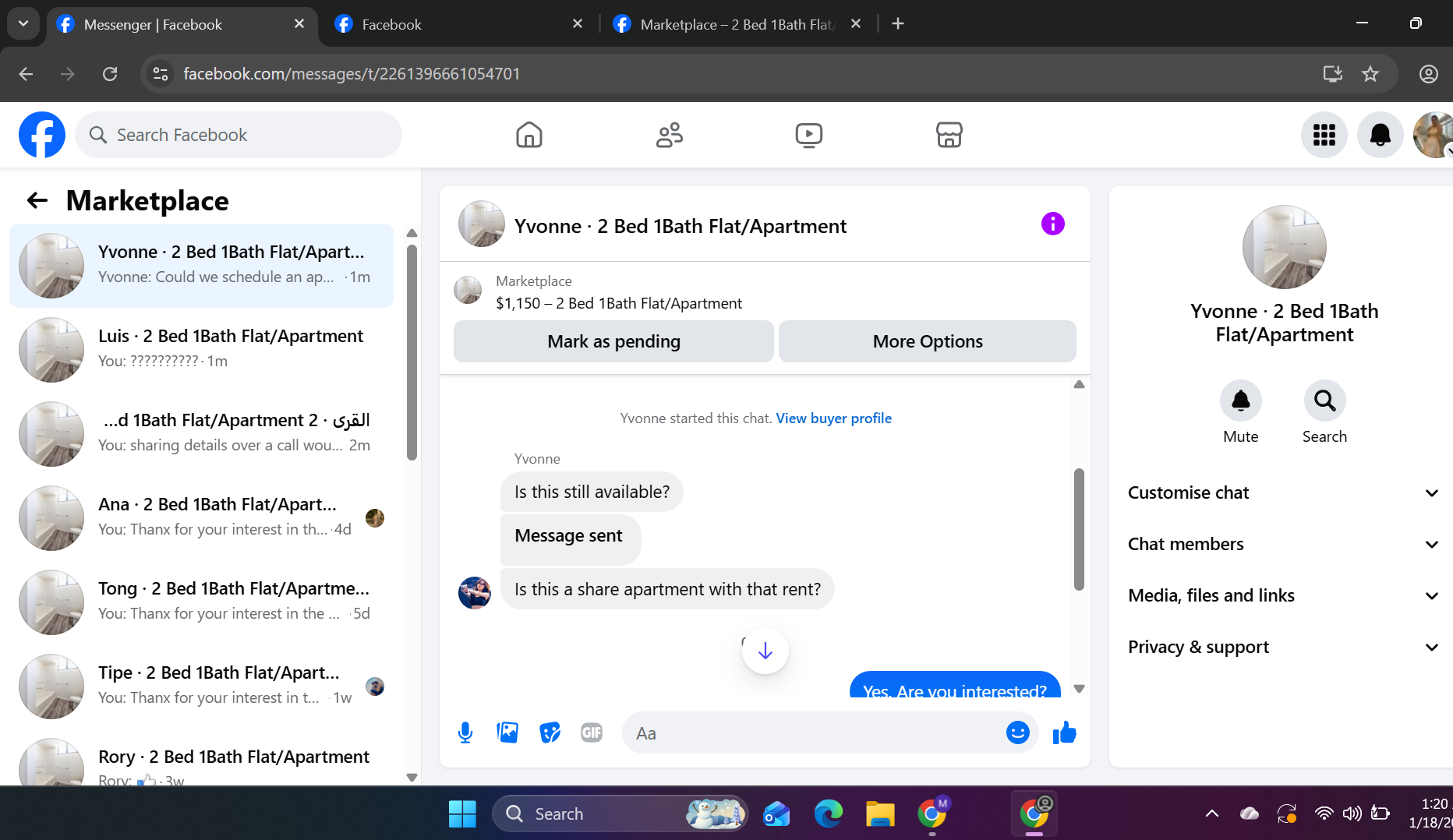Viewport: 1453px width, 840px height.
Task: Open the Tong conversation
Action: pyautogui.click(x=201, y=602)
